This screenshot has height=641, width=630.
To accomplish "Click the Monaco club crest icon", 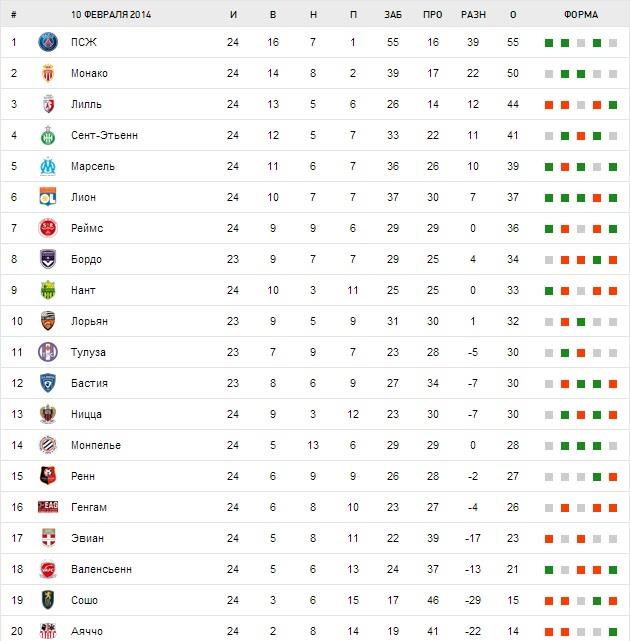I will (47, 73).
